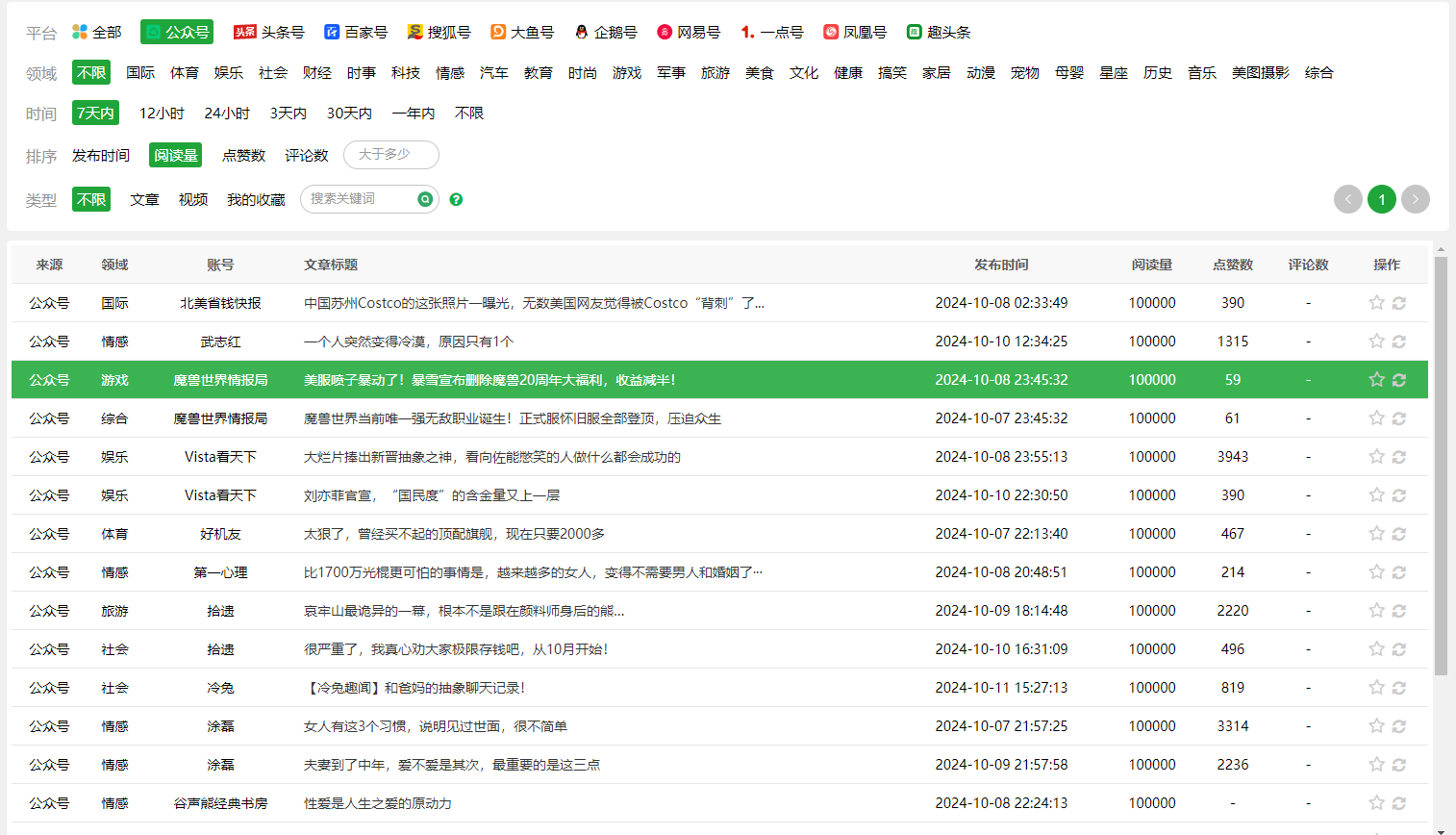The image size is (1456, 835).
Task: Filter time range to 12小时
Action: click(x=162, y=113)
